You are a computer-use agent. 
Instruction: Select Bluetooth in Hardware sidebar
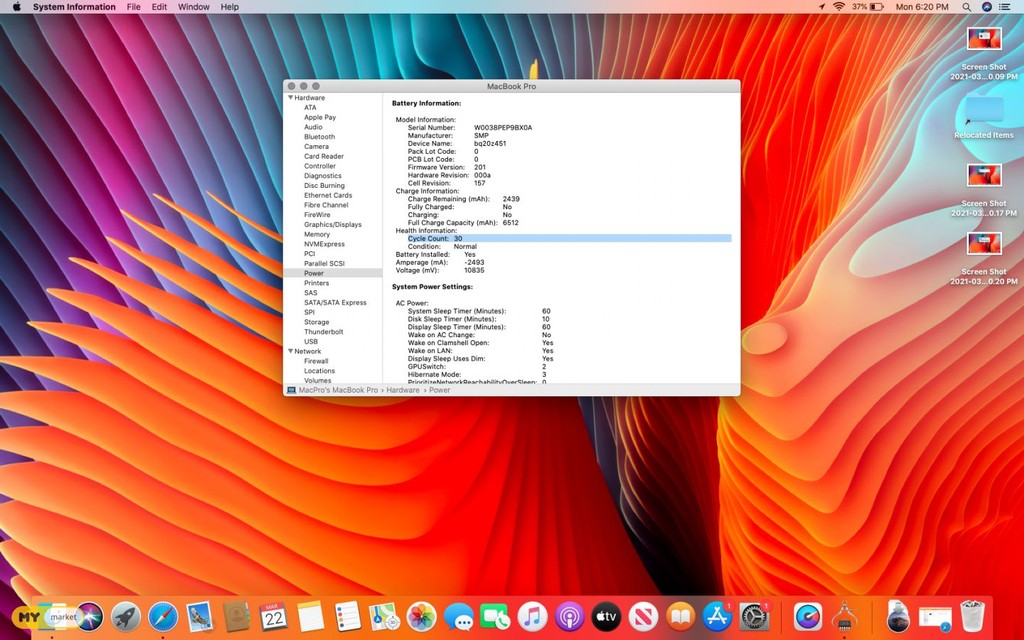point(320,137)
